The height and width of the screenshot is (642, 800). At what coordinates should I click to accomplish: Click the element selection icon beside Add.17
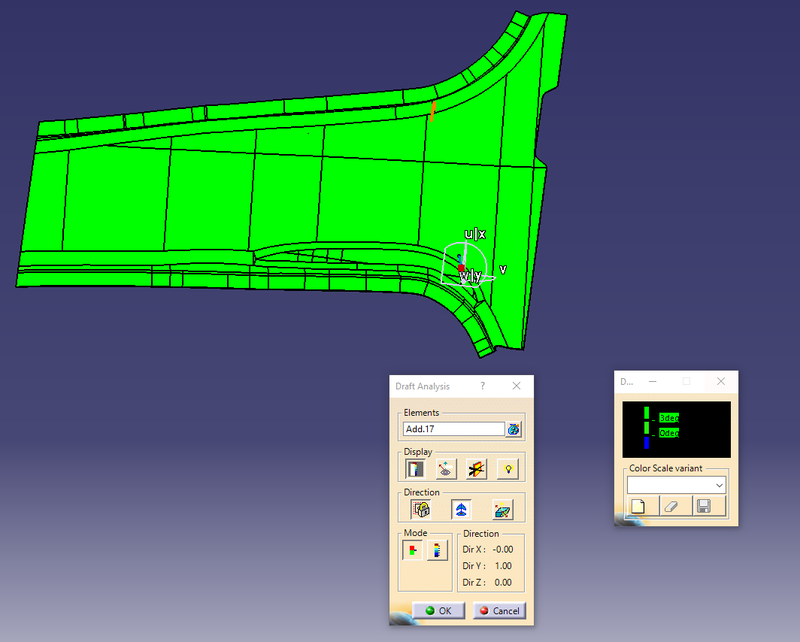(x=514, y=429)
